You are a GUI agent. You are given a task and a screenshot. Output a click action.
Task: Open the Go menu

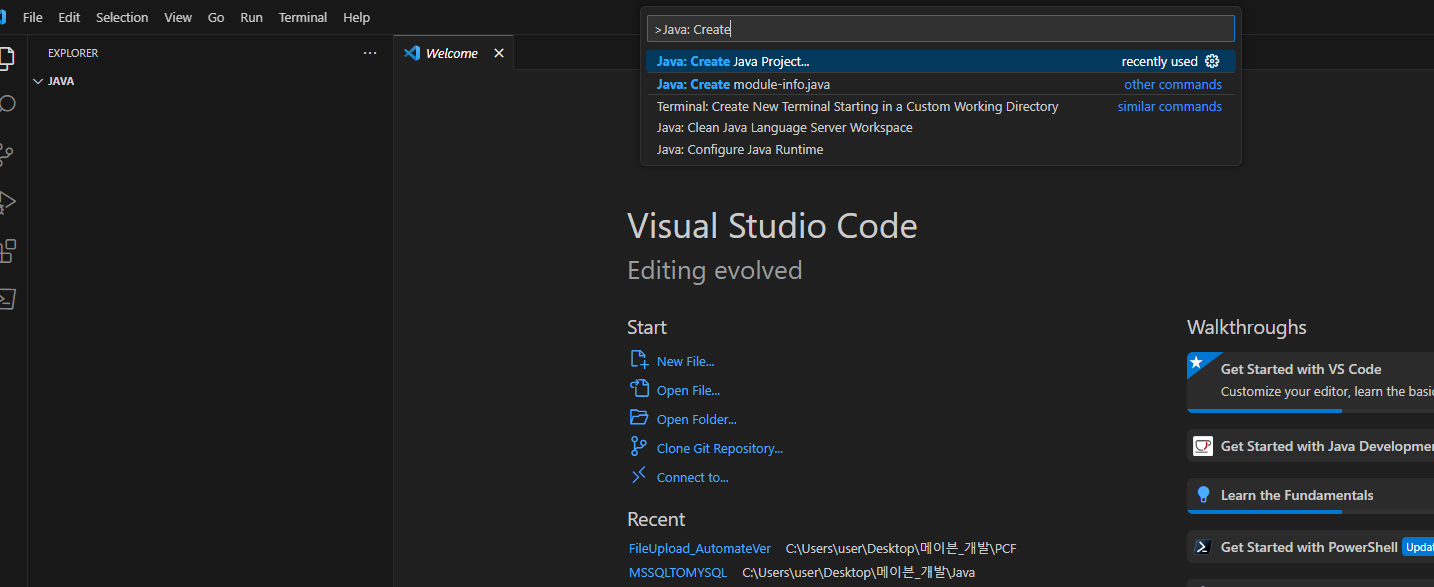point(216,17)
